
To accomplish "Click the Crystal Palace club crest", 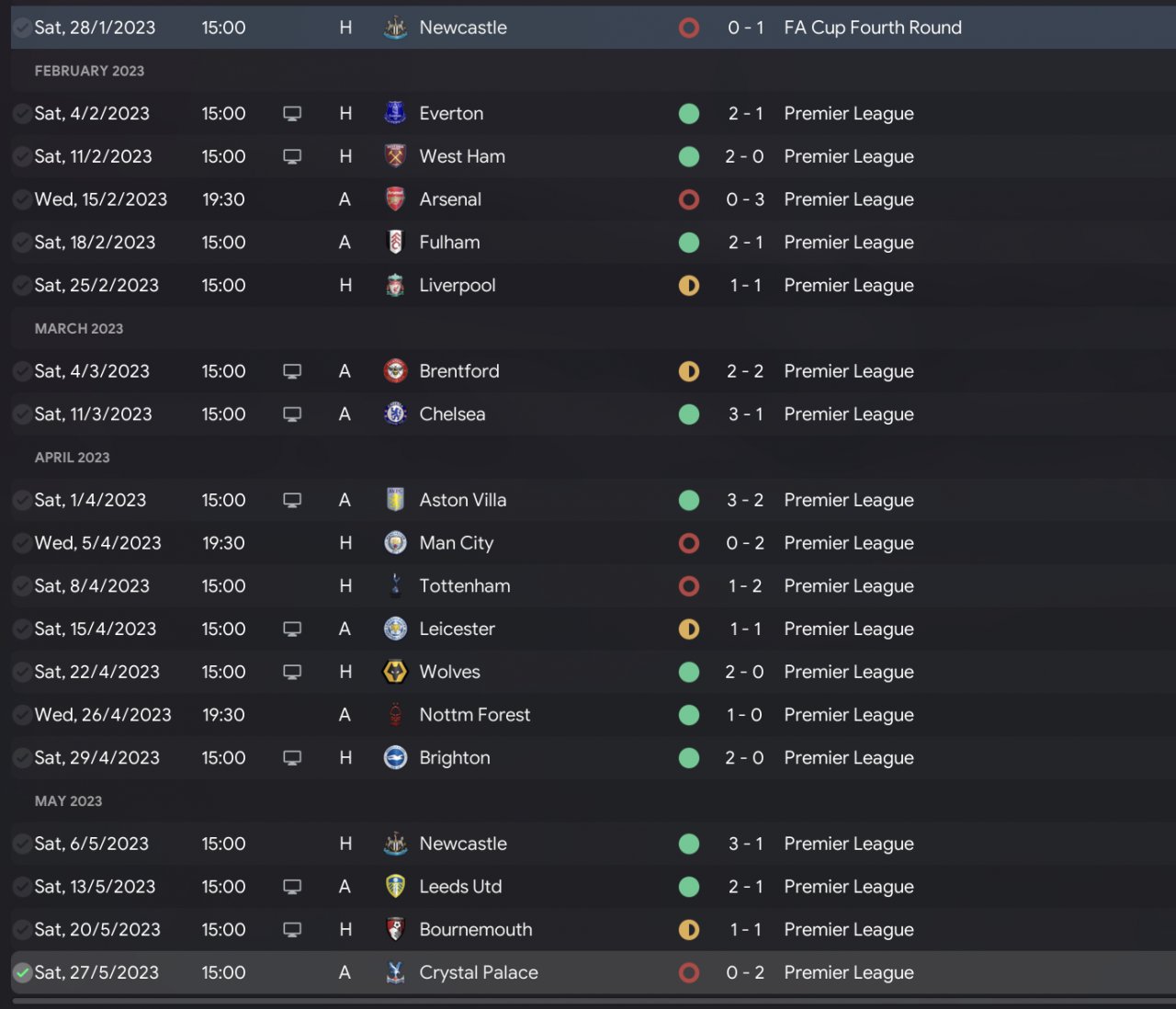I will (395, 972).
